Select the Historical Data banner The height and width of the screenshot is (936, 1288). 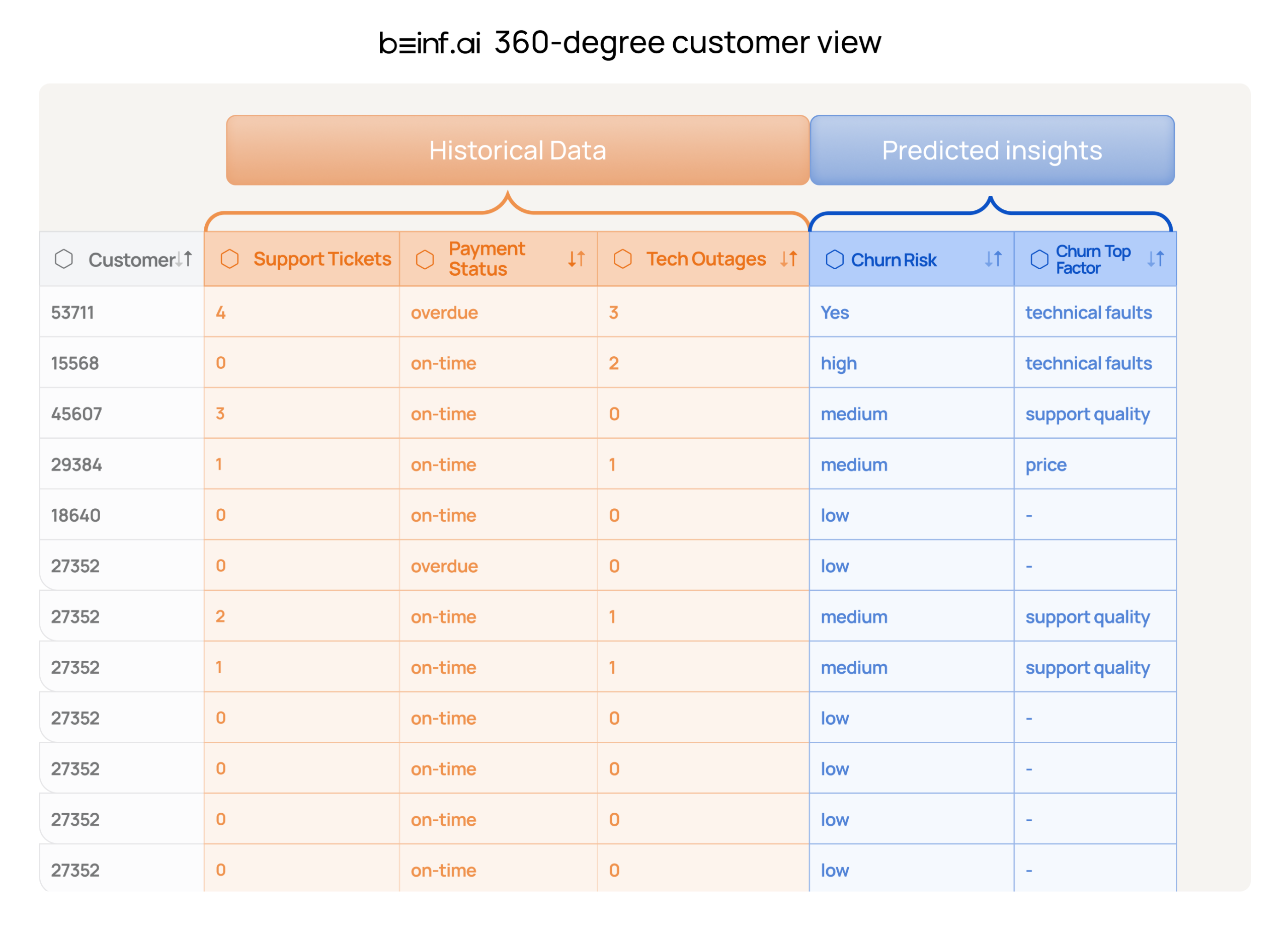[517, 150]
